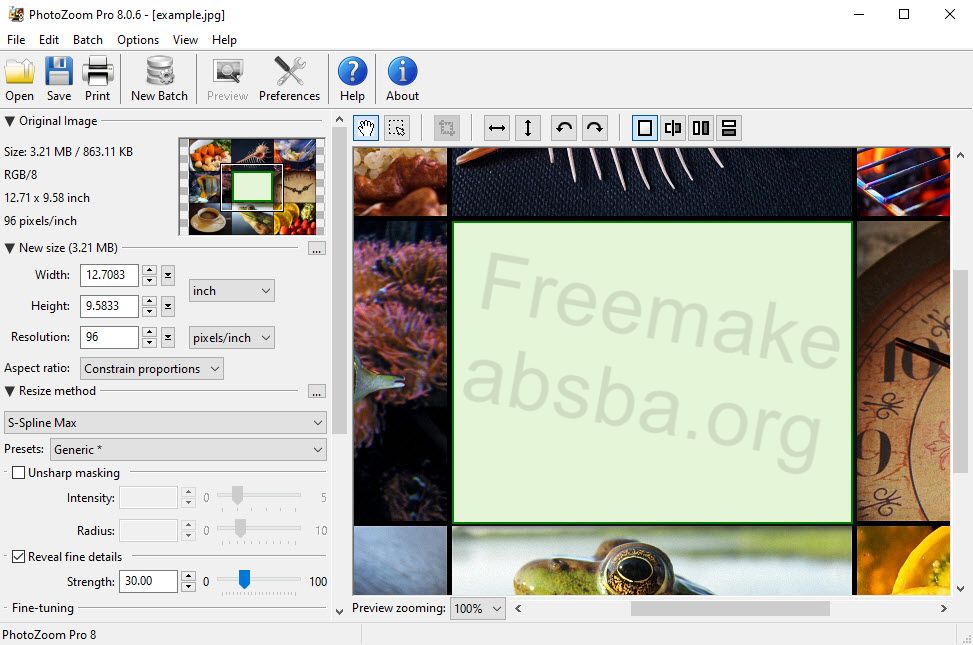973x645 pixels.
Task: Click the disabled Preview toolbar button
Action: [x=227, y=79]
